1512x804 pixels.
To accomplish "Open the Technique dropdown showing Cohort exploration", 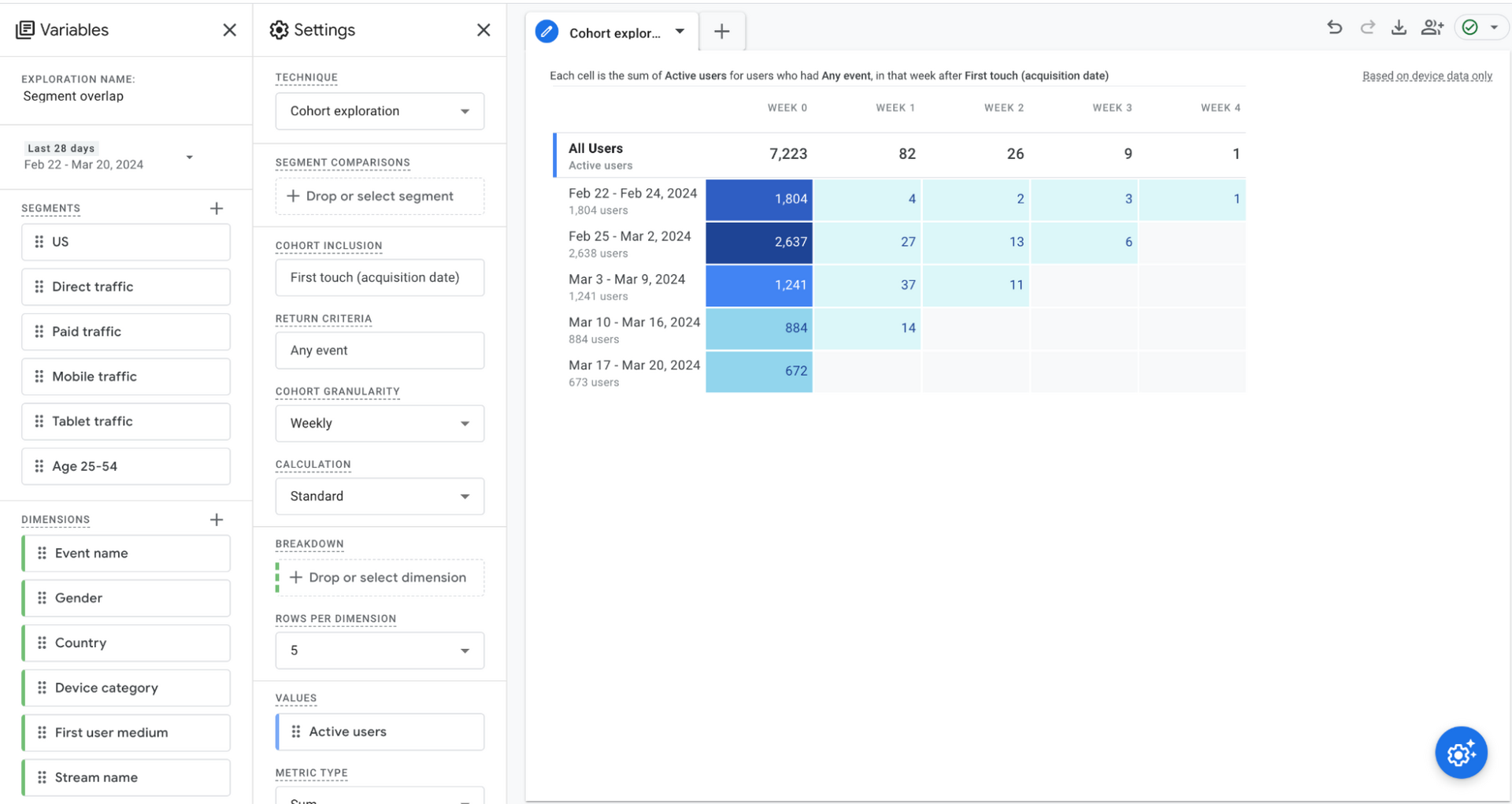I will point(380,111).
